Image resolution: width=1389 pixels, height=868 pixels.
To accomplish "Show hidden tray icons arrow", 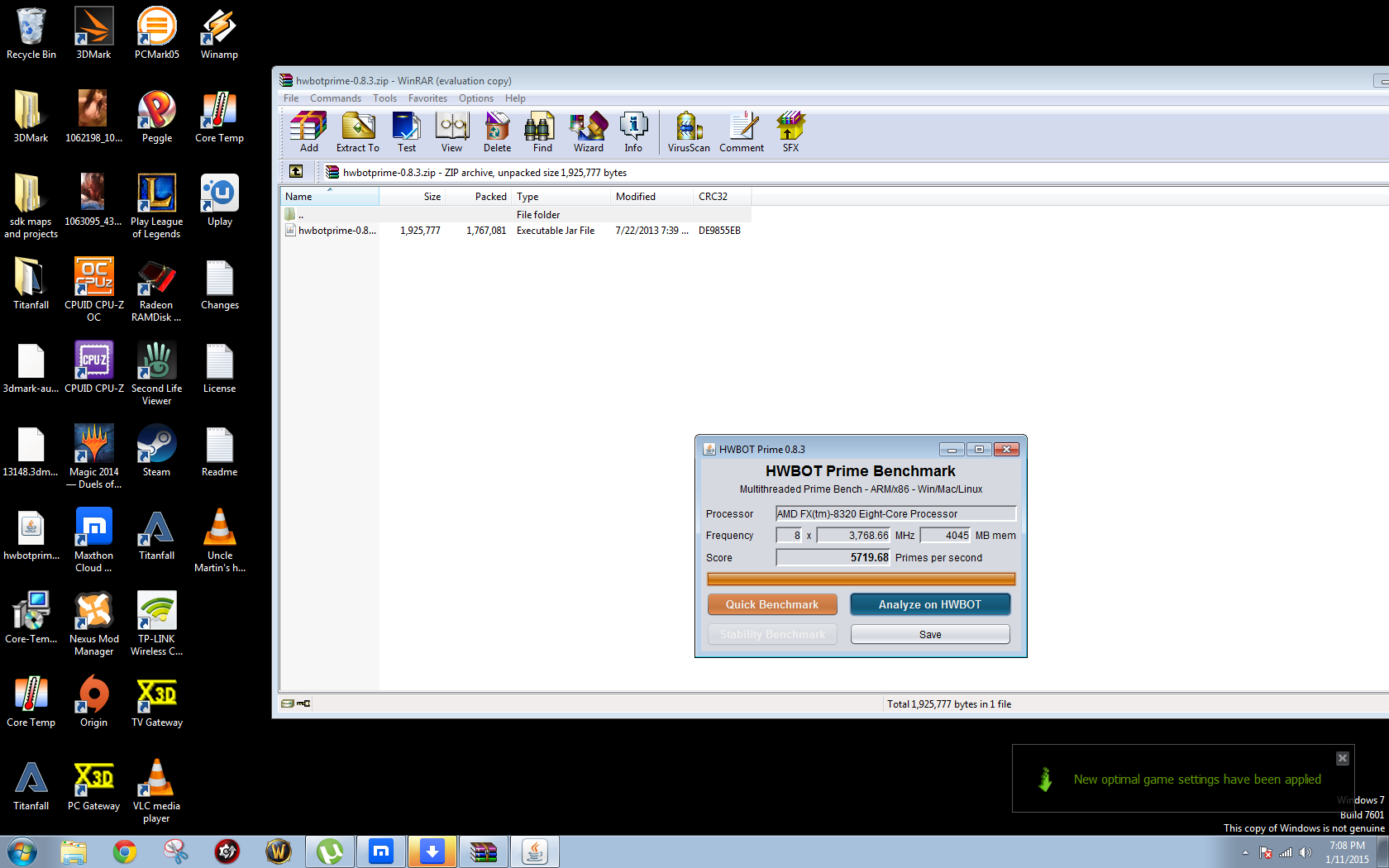I will pyautogui.click(x=1245, y=852).
